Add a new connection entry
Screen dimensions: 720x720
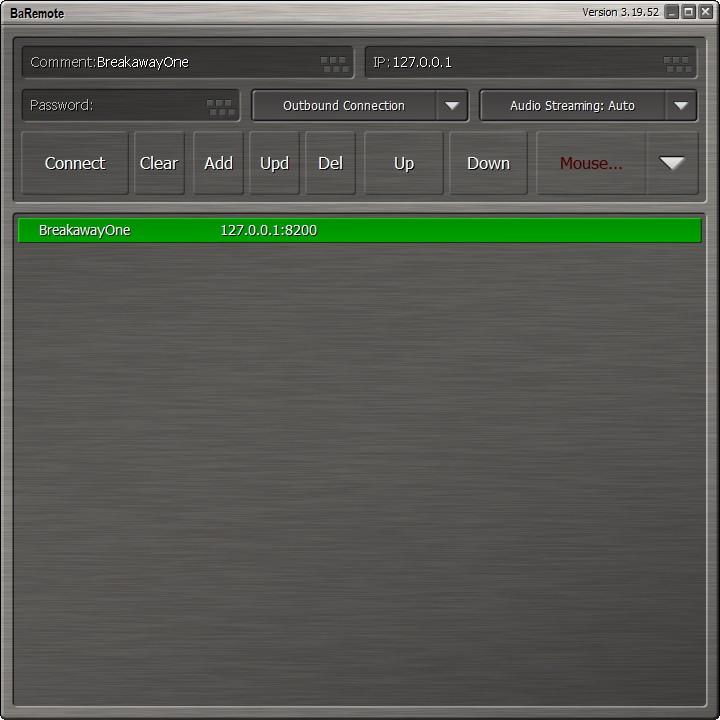(x=218, y=163)
